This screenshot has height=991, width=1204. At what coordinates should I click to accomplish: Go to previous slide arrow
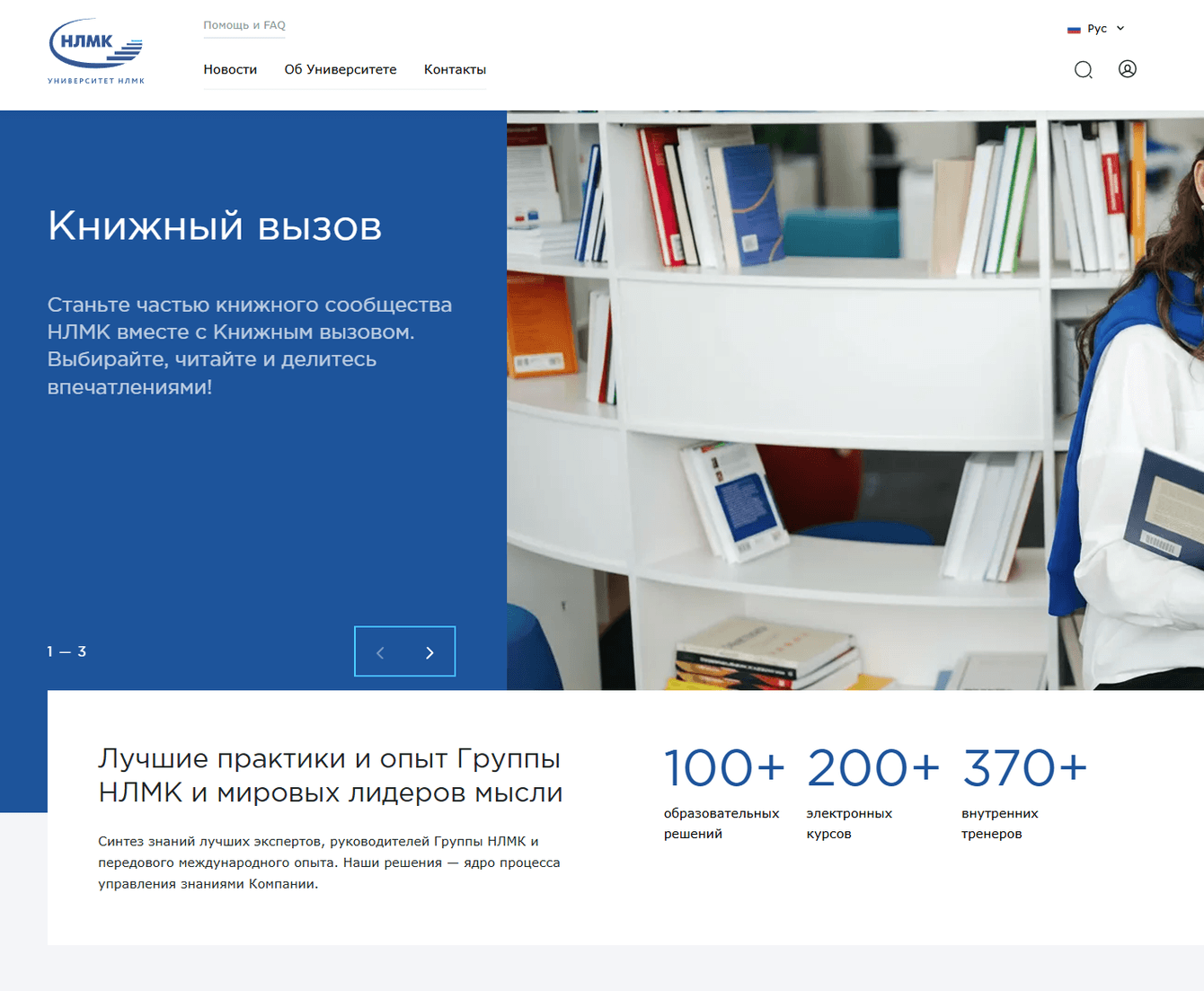[380, 652]
